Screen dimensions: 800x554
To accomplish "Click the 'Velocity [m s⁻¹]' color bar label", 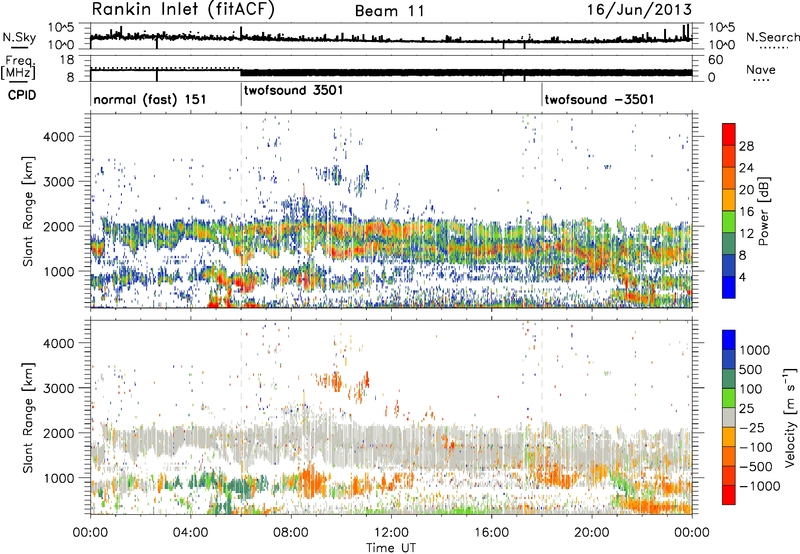I will tap(790, 417).
